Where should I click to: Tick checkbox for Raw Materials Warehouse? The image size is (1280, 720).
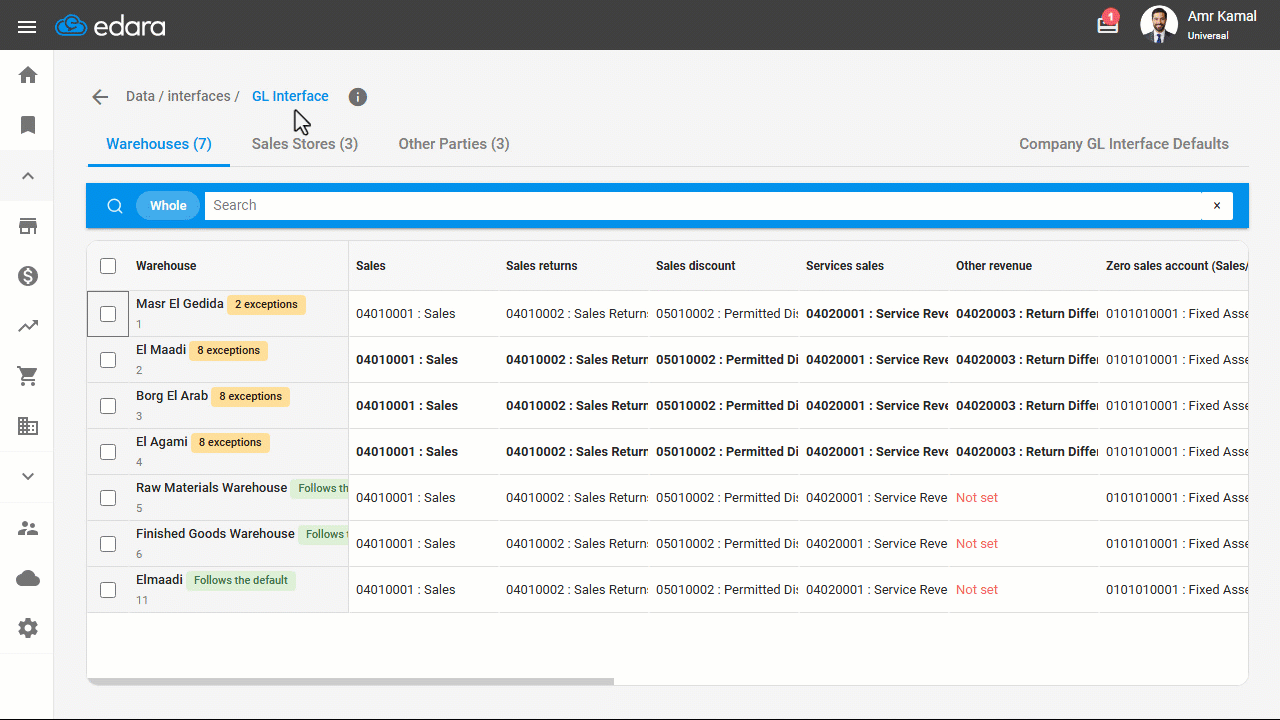click(108, 498)
